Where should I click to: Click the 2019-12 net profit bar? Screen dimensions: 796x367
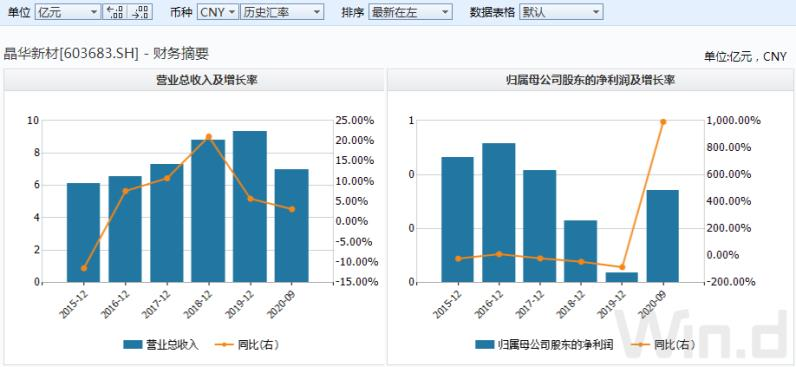point(621,277)
